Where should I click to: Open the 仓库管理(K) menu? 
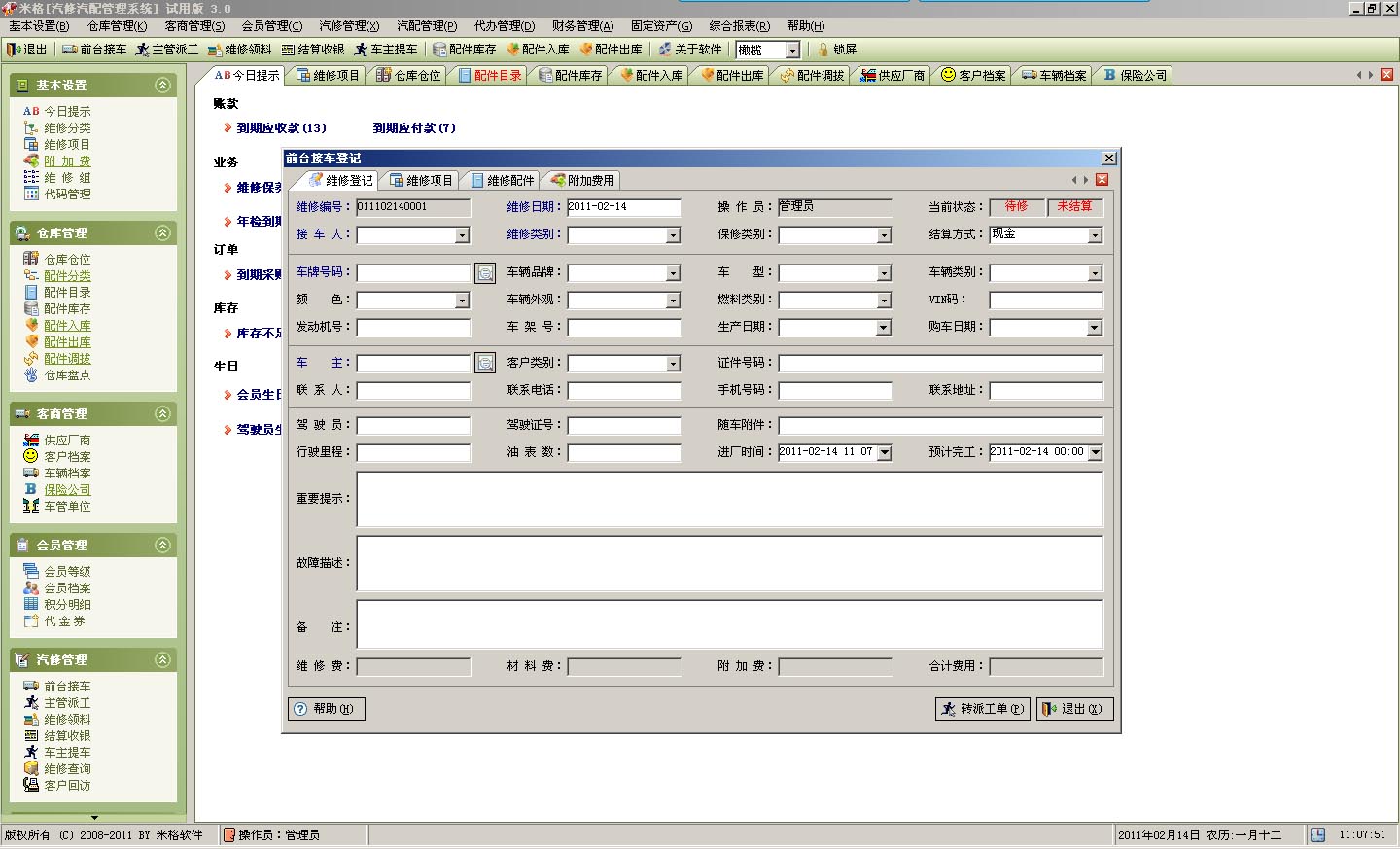pos(117,26)
